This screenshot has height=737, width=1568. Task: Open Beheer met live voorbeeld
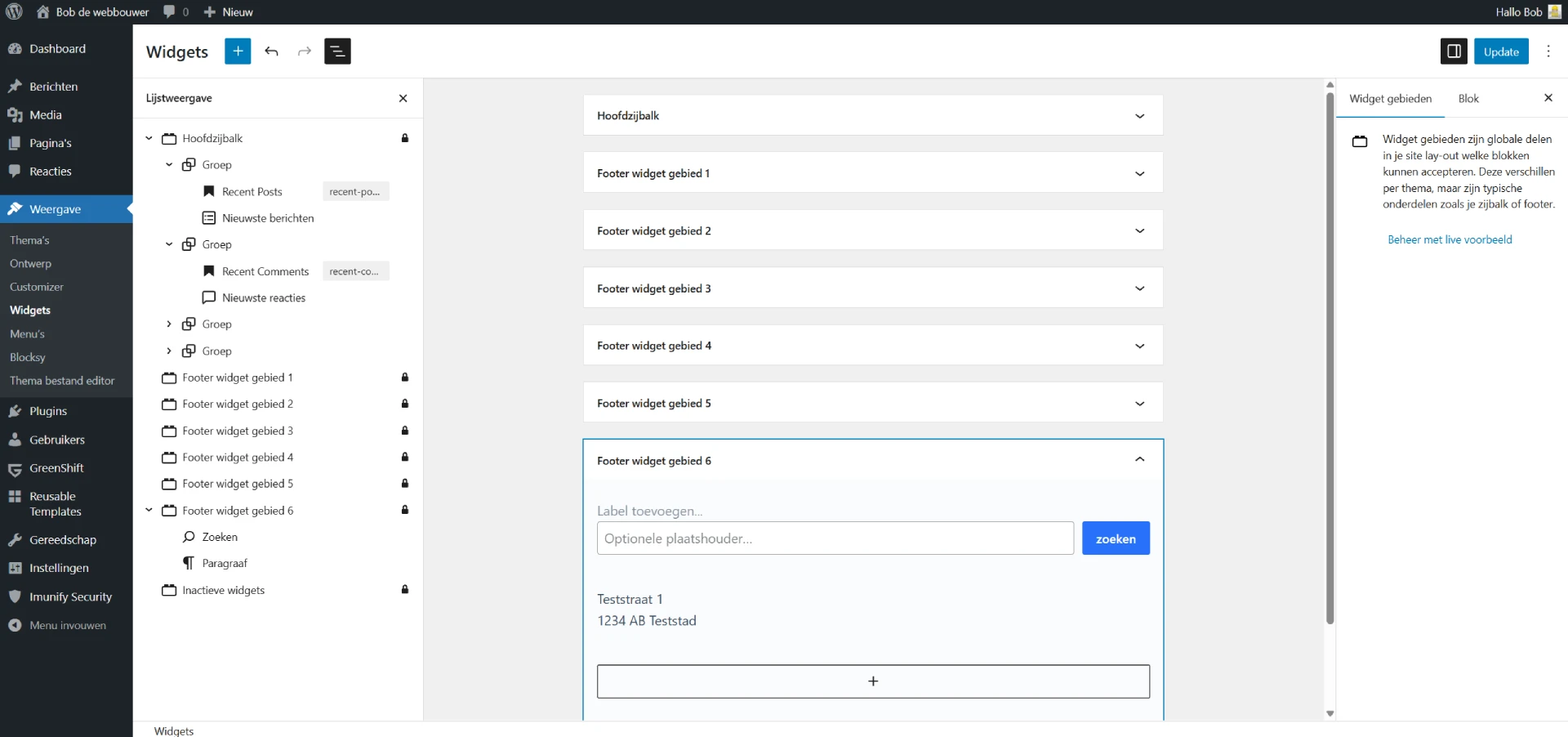[x=1450, y=239]
